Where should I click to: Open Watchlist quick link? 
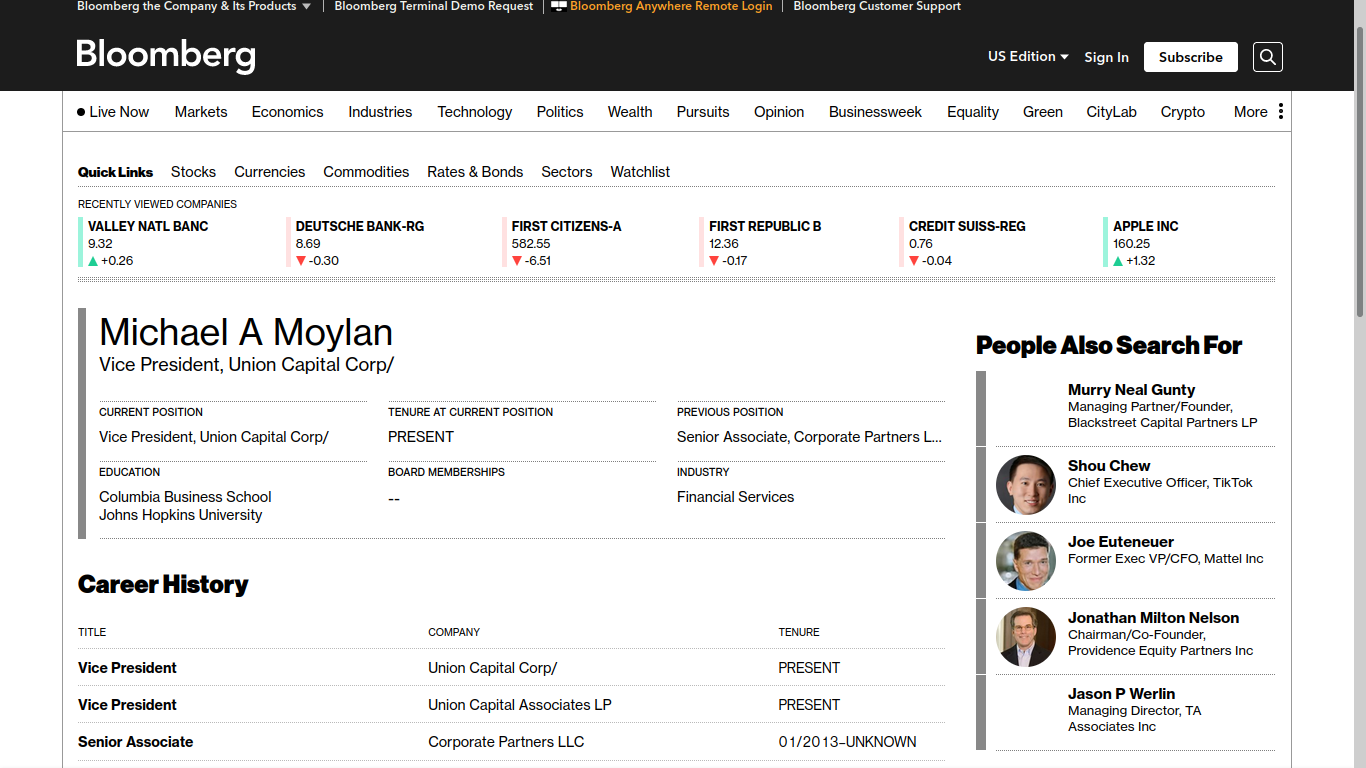pos(640,172)
